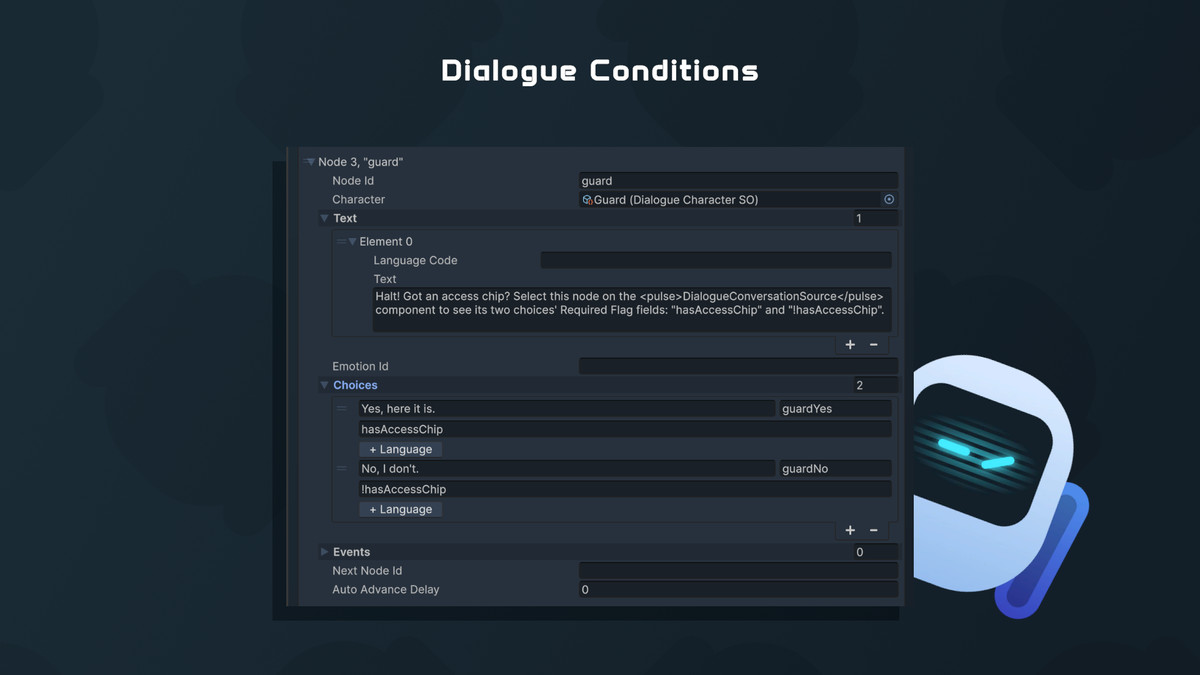Grab the Element 0 reorder handle
1200x675 pixels.
coord(340,242)
